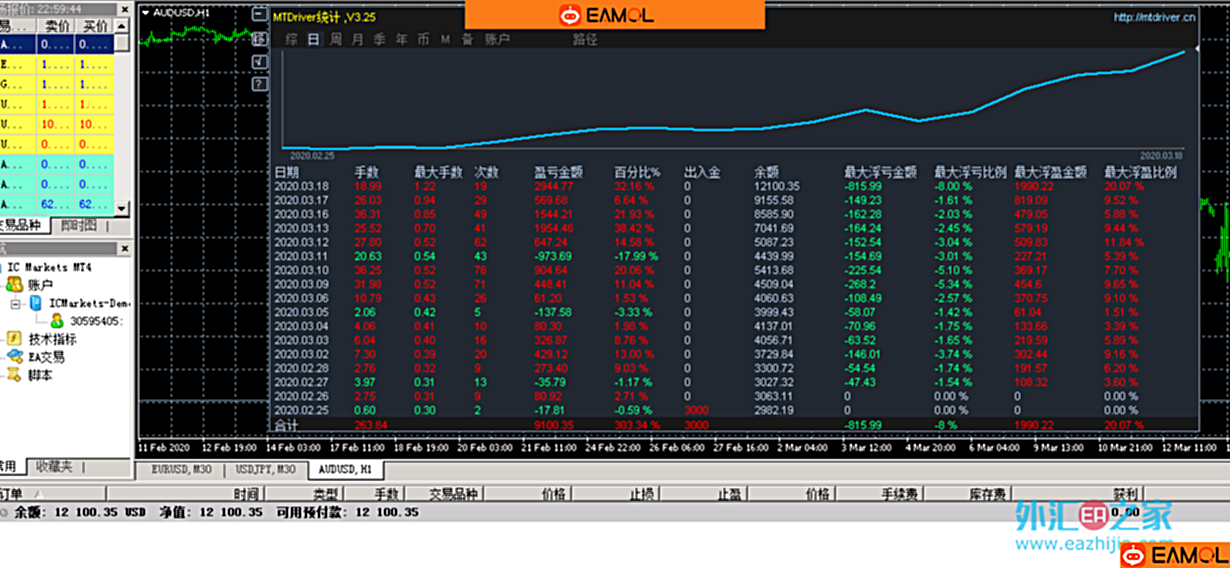The image size is (1230, 568).
Task: Open the question-mark help icon
Action: 260,84
